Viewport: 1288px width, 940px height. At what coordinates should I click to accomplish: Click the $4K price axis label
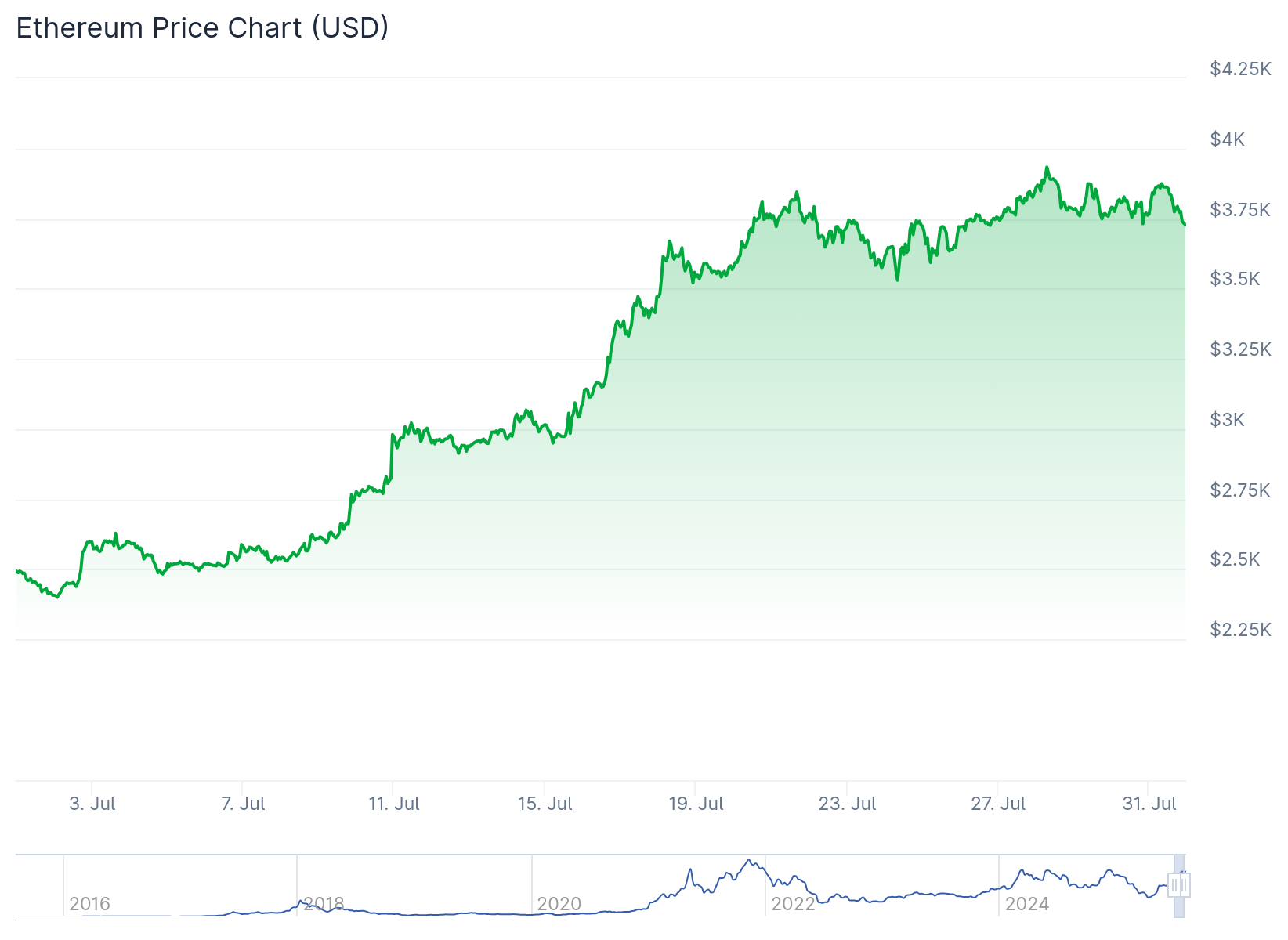pos(1227,139)
